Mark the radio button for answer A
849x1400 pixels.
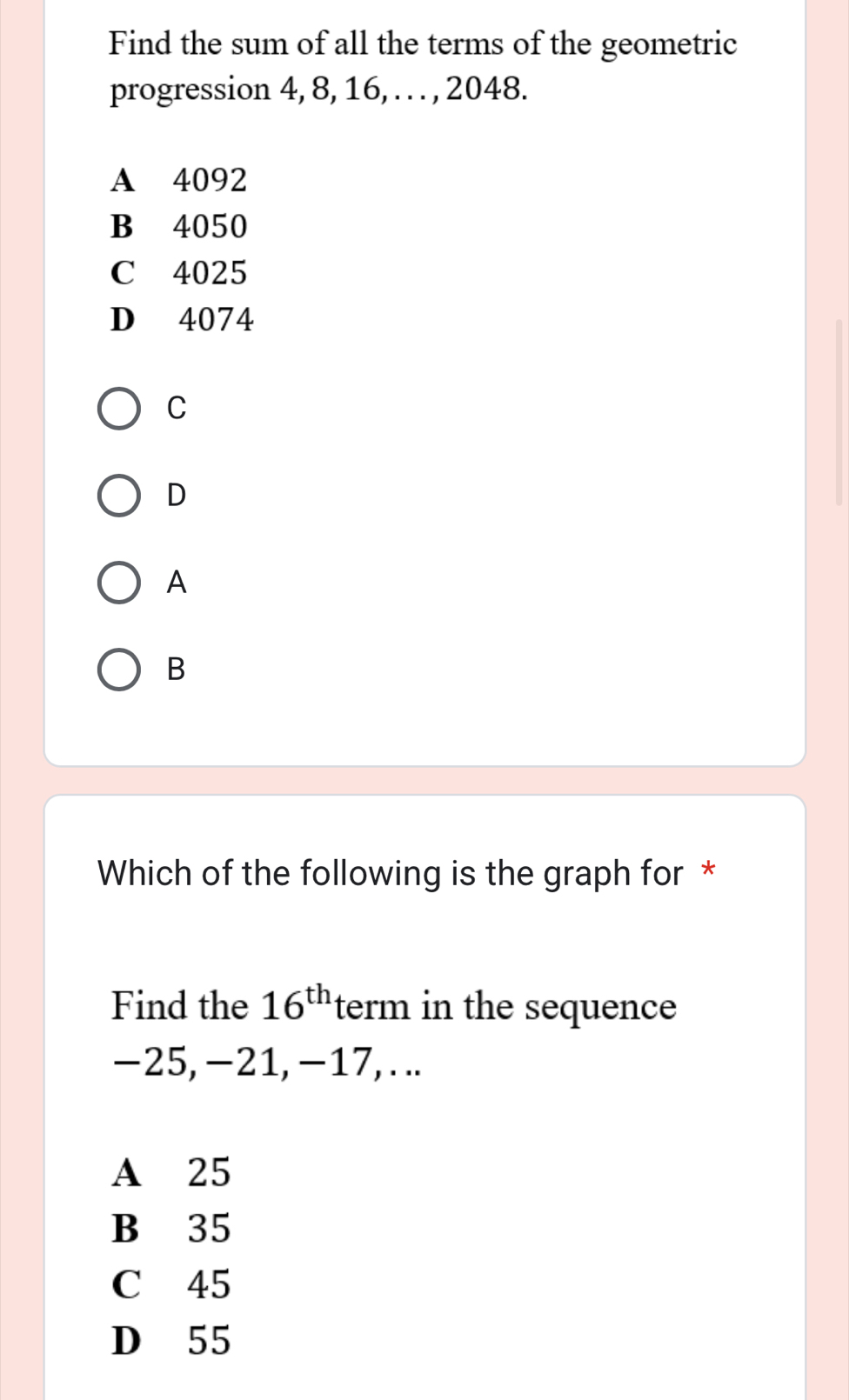point(118,583)
